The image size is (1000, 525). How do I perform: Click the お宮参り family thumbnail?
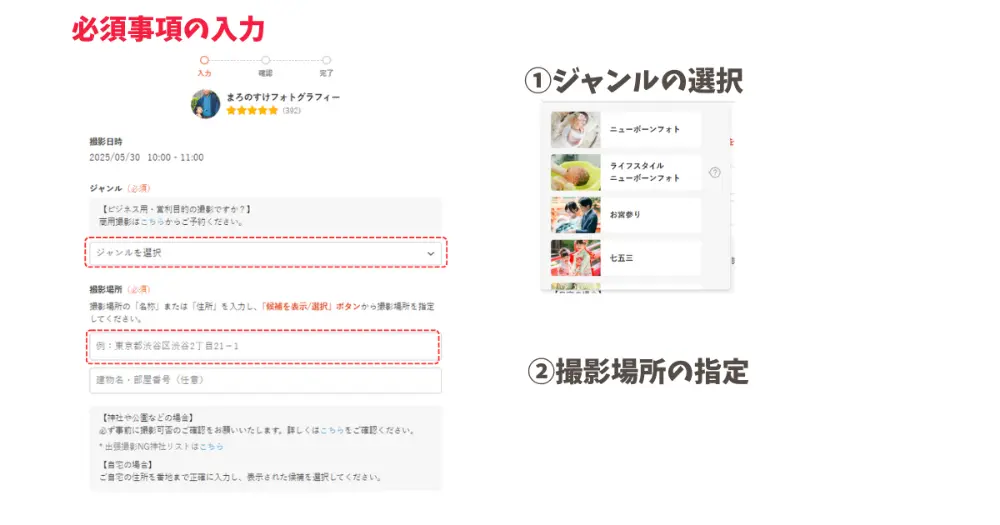pos(576,215)
